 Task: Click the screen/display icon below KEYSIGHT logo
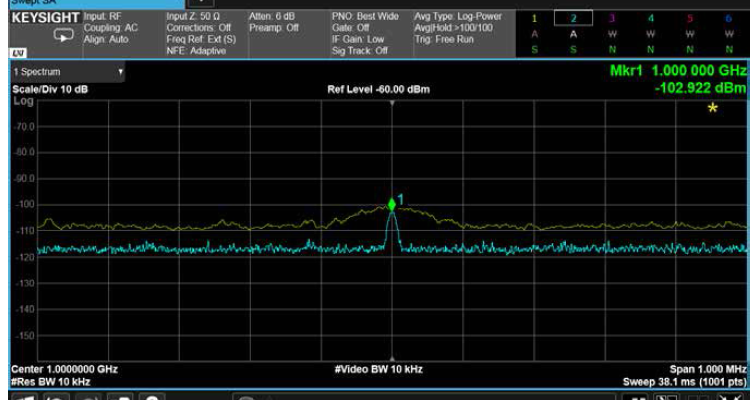[63, 35]
